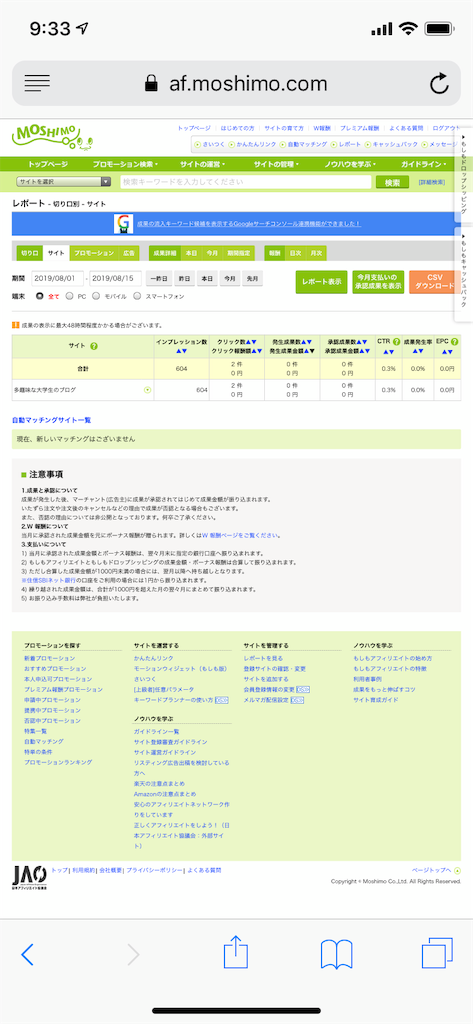Click the help icon next to CTR header
473x1024 pixels.
[397, 342]
